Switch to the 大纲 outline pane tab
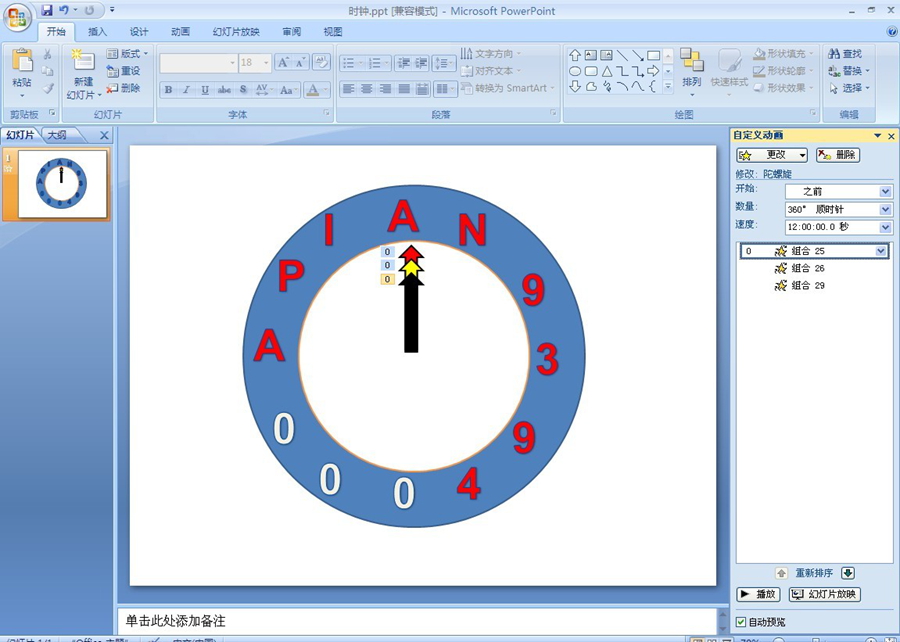900x642 pixels. tap(57, 135)
